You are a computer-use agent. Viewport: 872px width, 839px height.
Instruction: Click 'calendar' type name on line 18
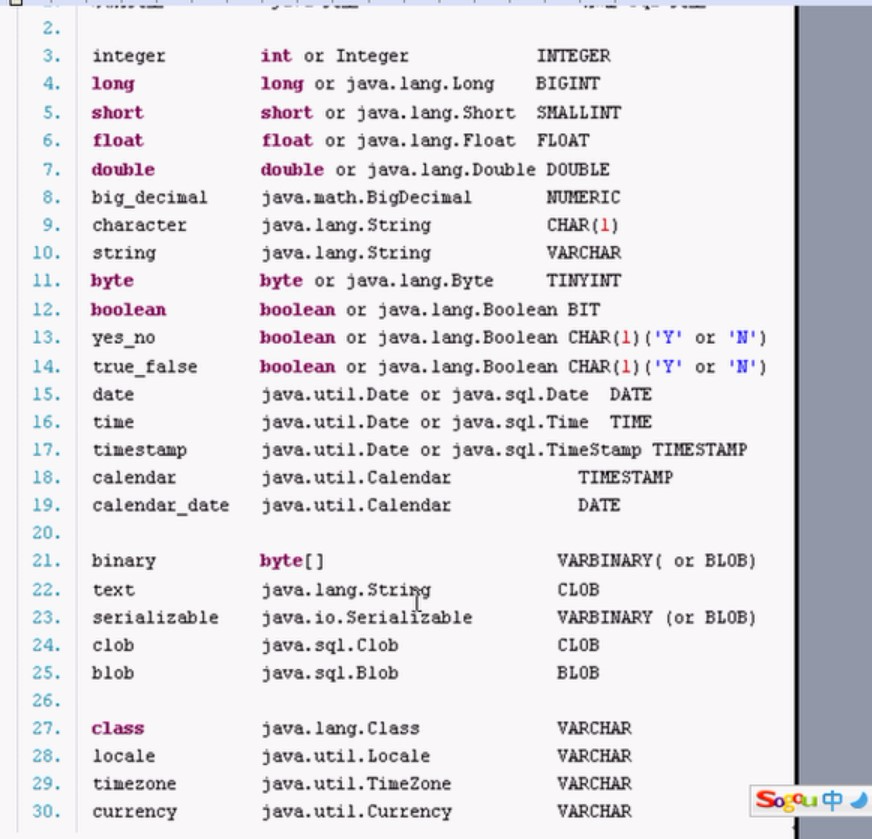pos(134,477)
